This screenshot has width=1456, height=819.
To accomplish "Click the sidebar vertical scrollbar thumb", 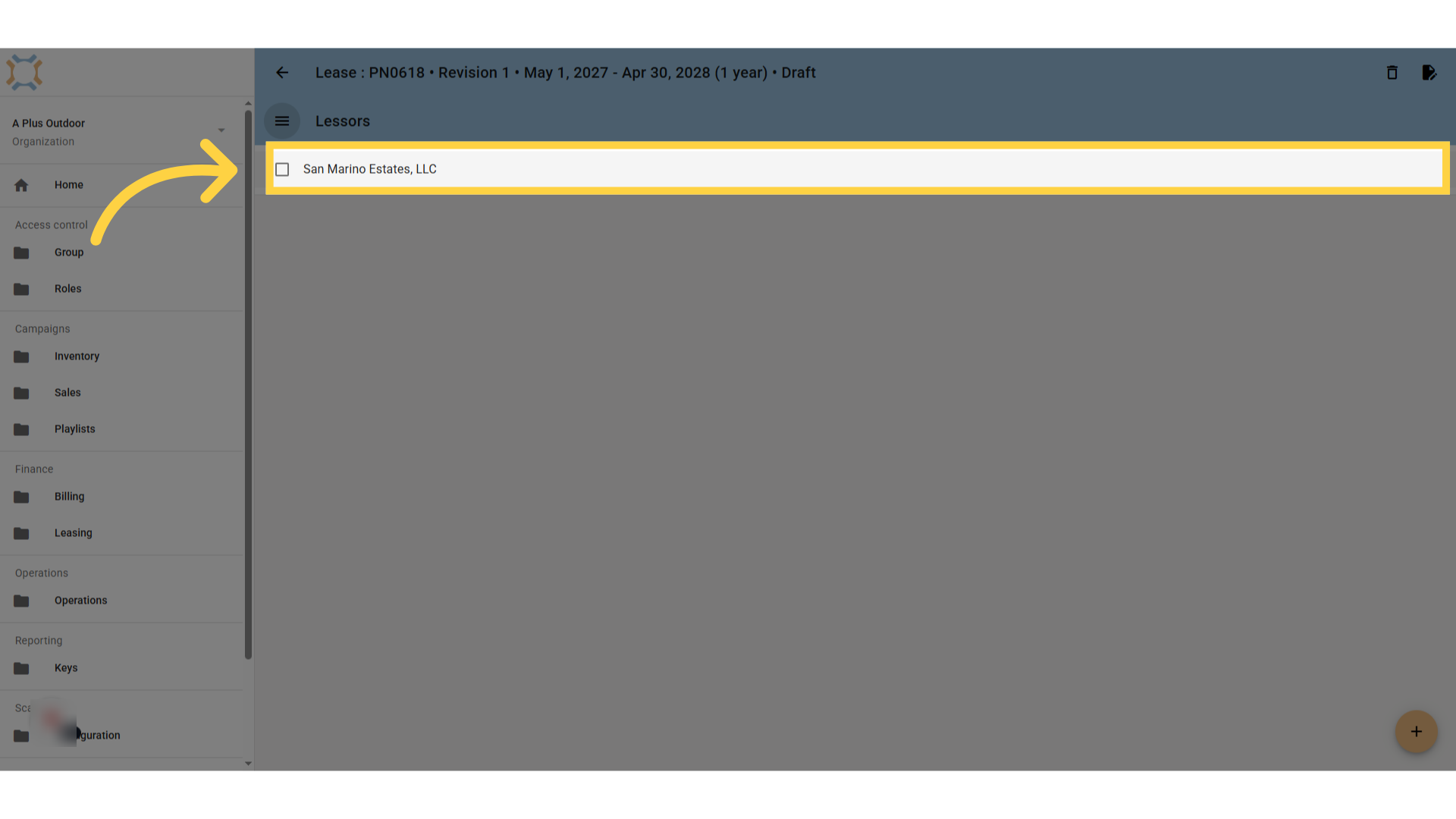I will (x=248, y=385).
